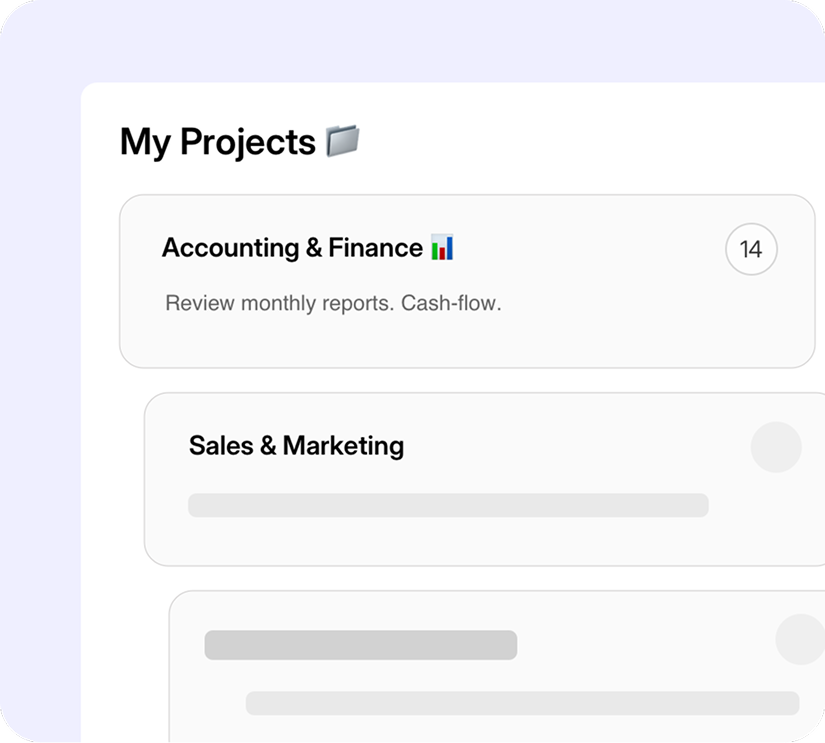Click the progress placeholder bar under Sales & Marketing

click(449, 505)
